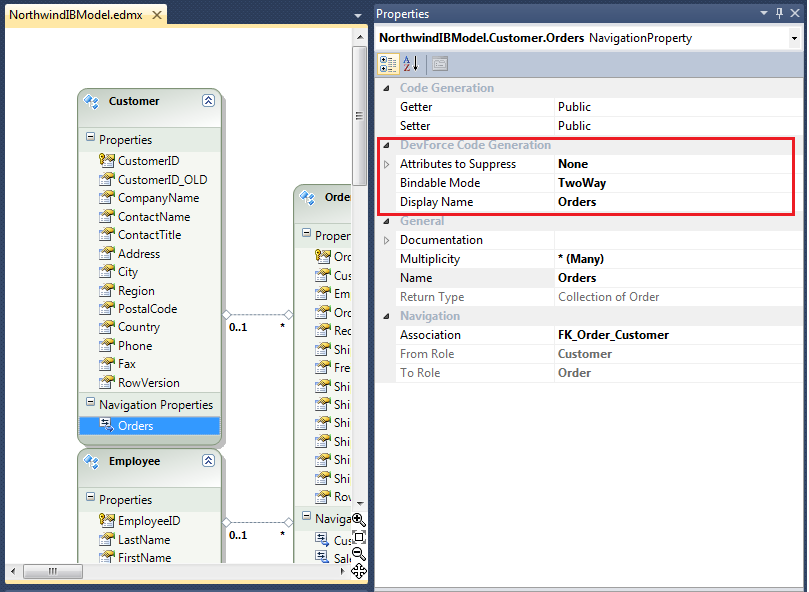The image size is (809, 592).
Task: Toggle auto-hide pin on Properties panel
Action: (x=780, y=13)
